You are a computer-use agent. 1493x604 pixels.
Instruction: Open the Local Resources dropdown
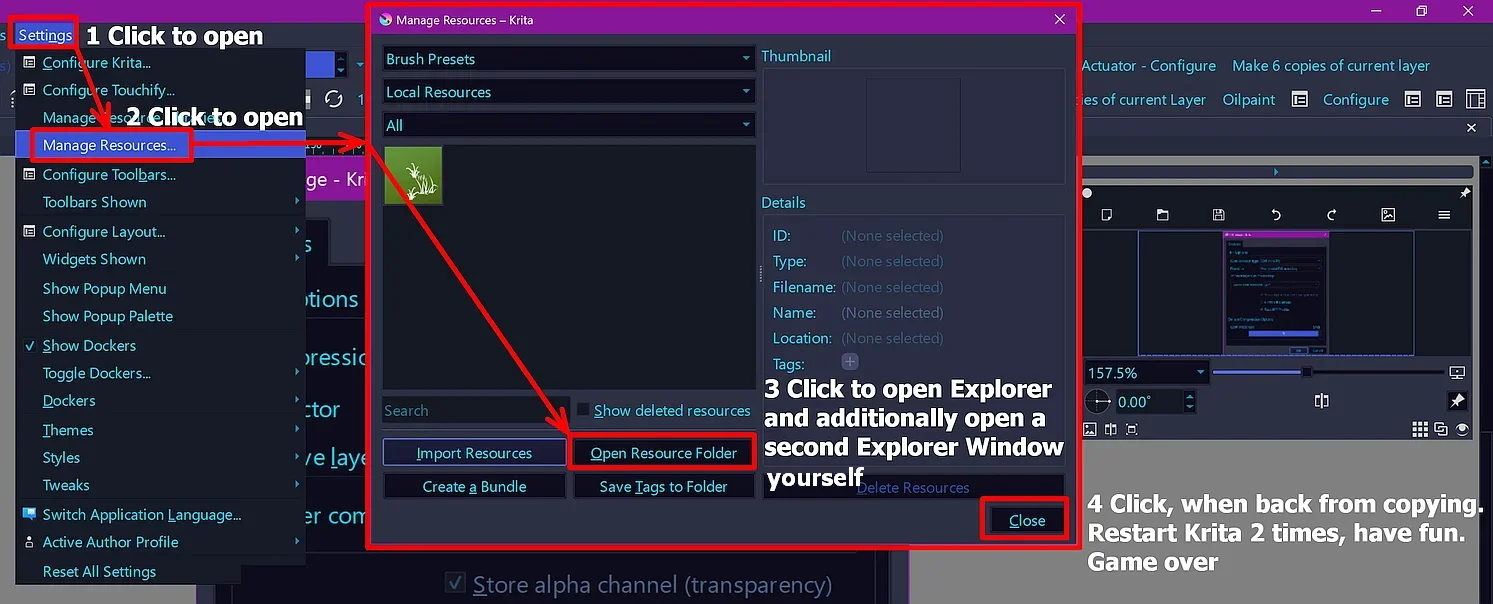[x=569, y=92]
